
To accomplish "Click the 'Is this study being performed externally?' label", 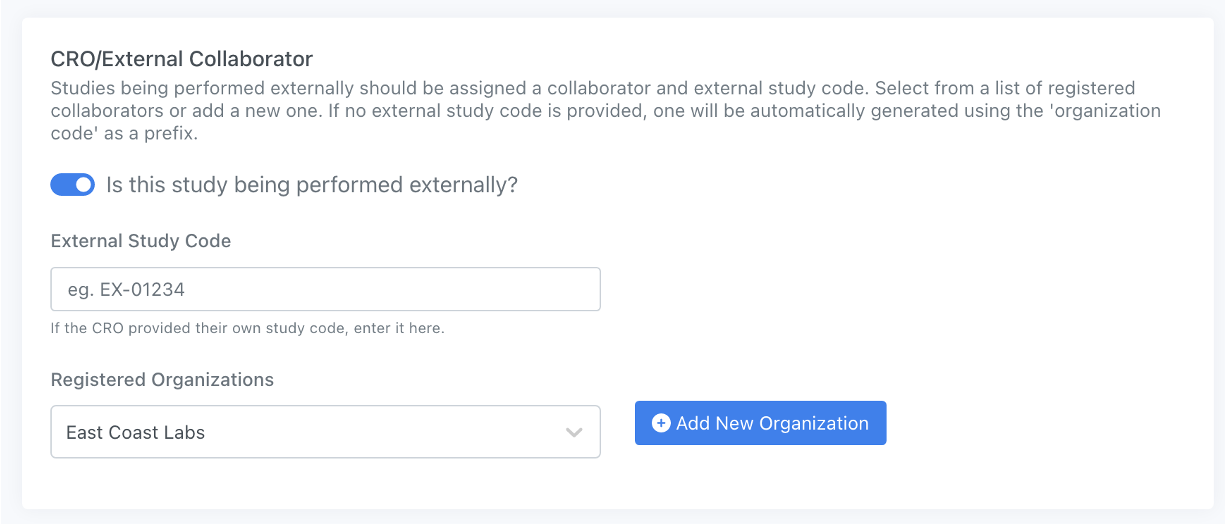I will pyautogui.click(x=311, y=185).
